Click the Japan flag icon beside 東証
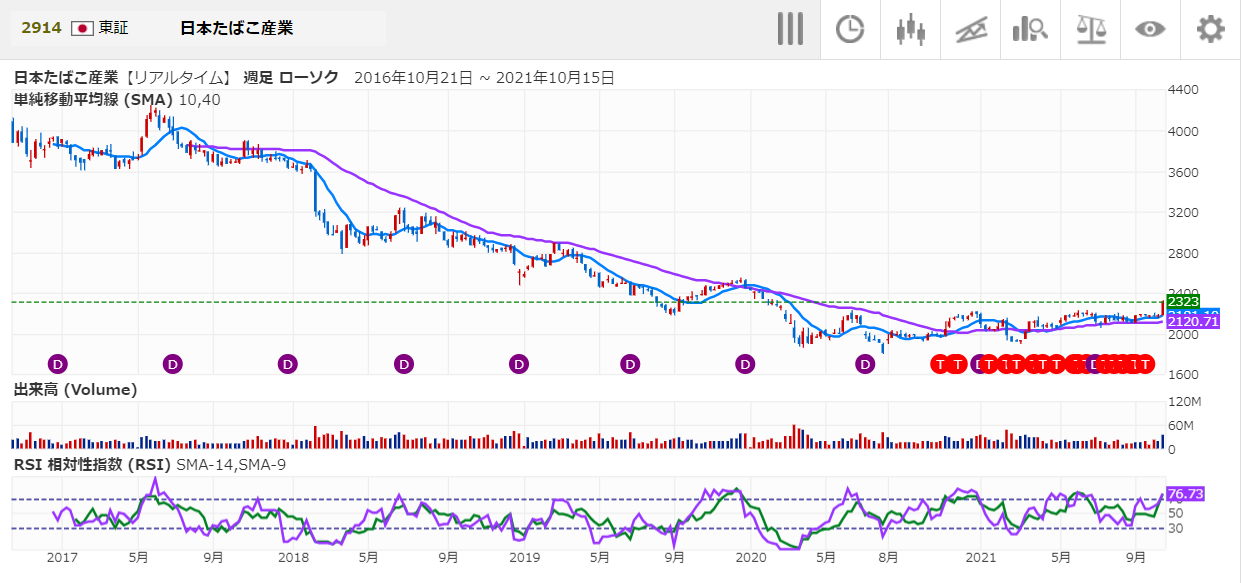The image size is (1242, 583). tap(83, 28)
